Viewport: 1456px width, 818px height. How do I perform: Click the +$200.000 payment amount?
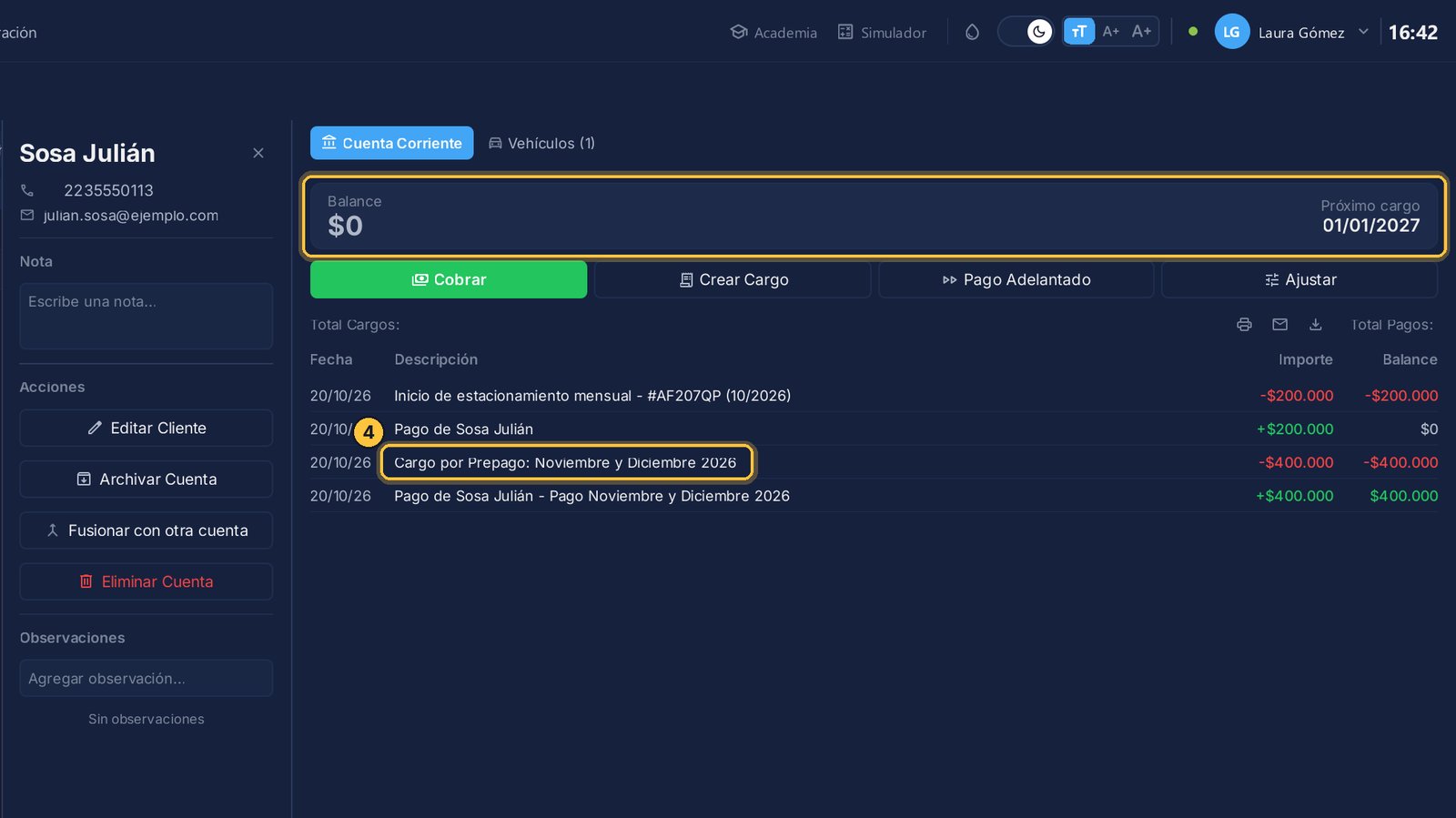(1295, 429)
